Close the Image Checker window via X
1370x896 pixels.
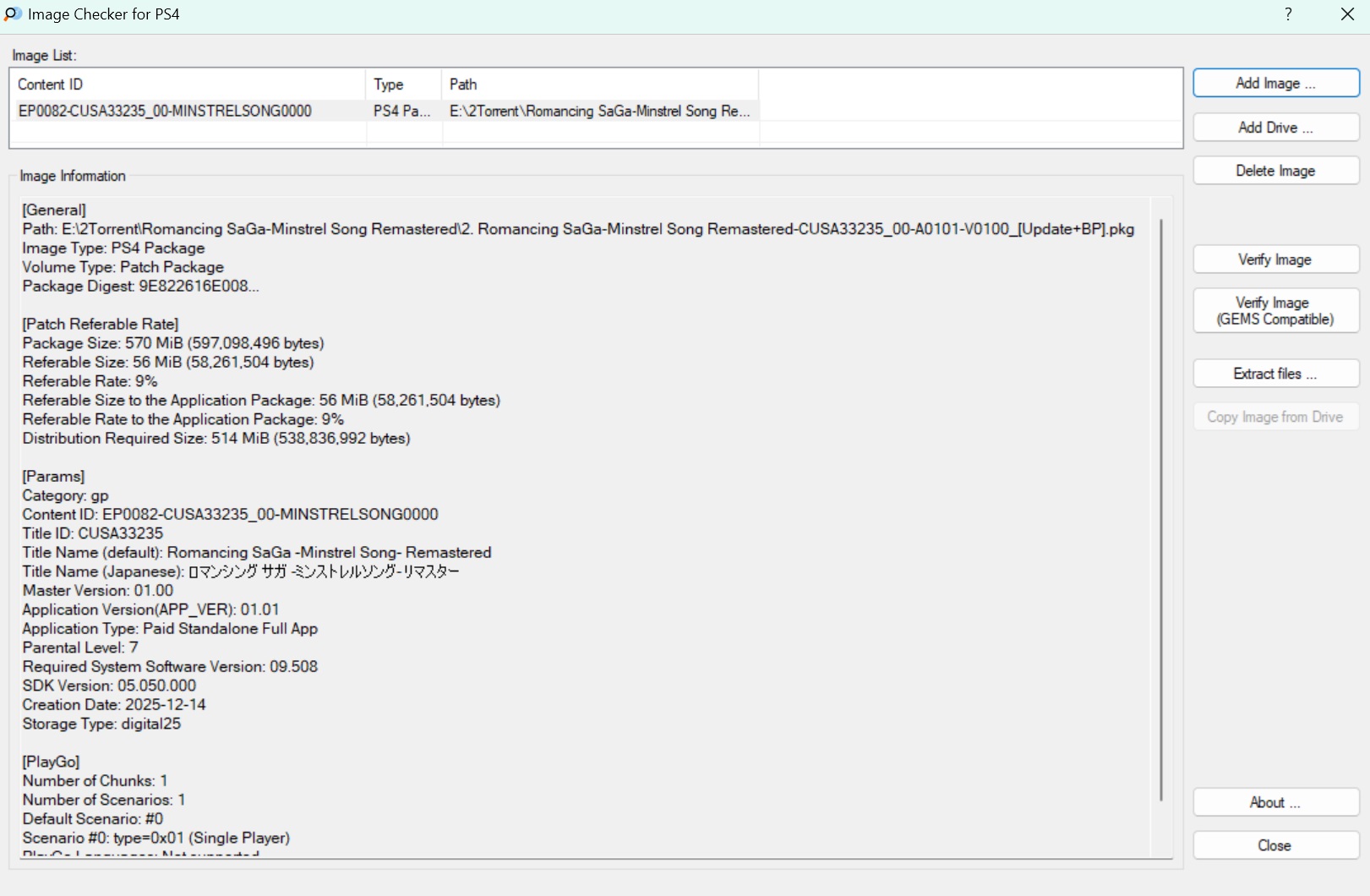1347,14
